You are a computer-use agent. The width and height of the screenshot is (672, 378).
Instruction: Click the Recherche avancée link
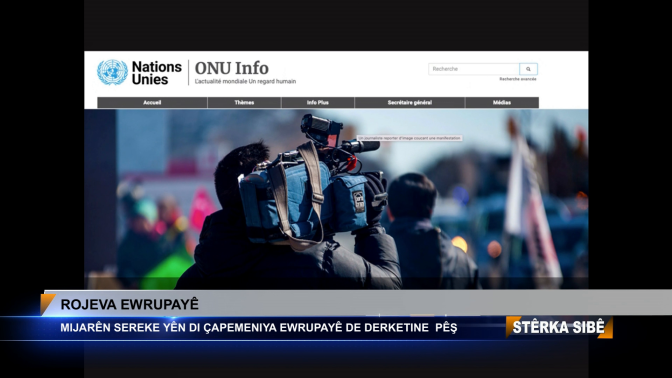(518, 79)
